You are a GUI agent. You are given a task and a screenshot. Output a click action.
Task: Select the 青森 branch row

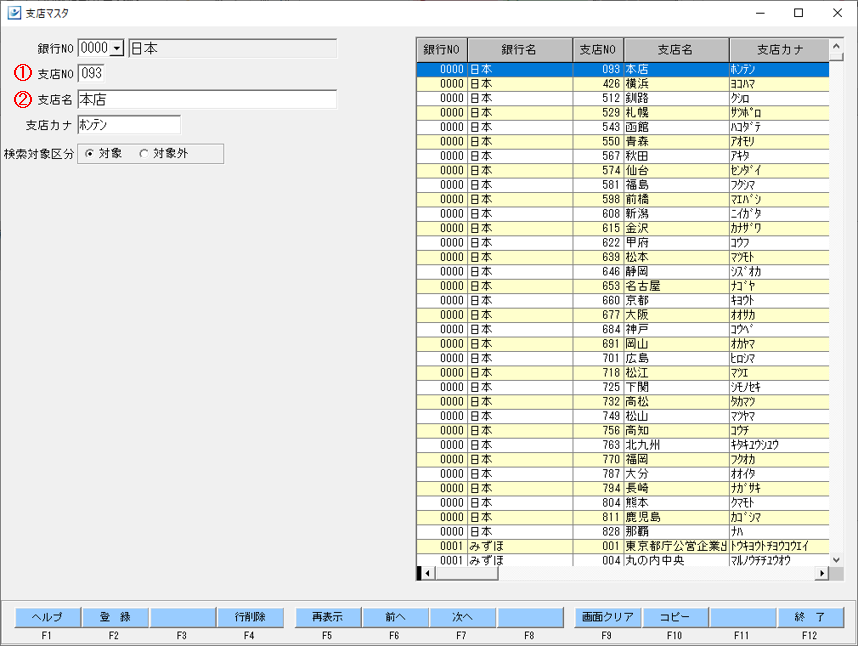[x=623, y=141]
